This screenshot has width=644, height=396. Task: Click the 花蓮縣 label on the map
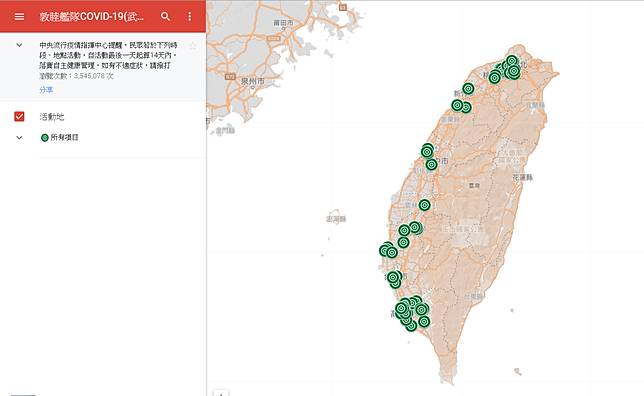pos(522,177)
